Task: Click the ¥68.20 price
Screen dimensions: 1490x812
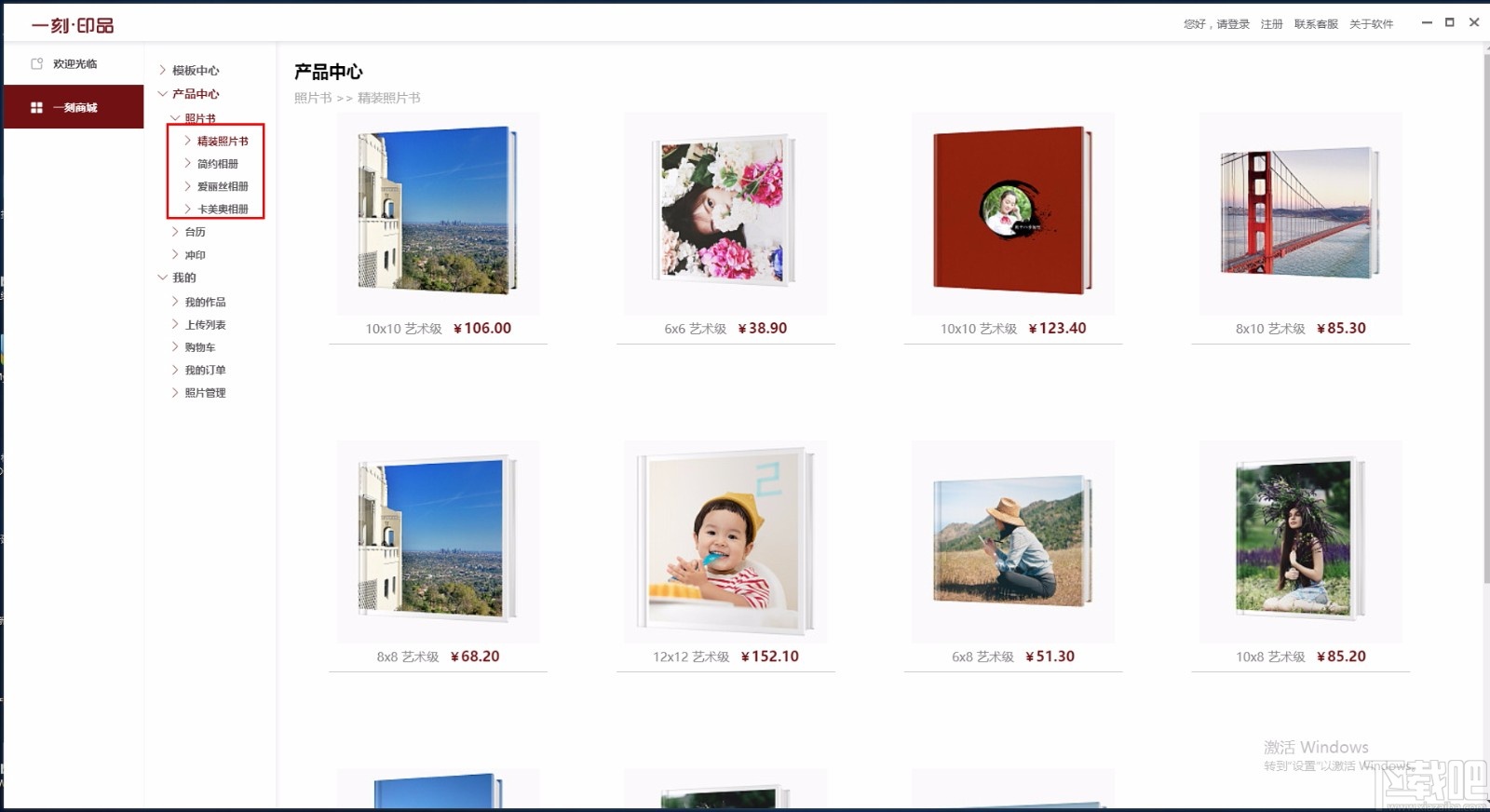Action: 475,656
